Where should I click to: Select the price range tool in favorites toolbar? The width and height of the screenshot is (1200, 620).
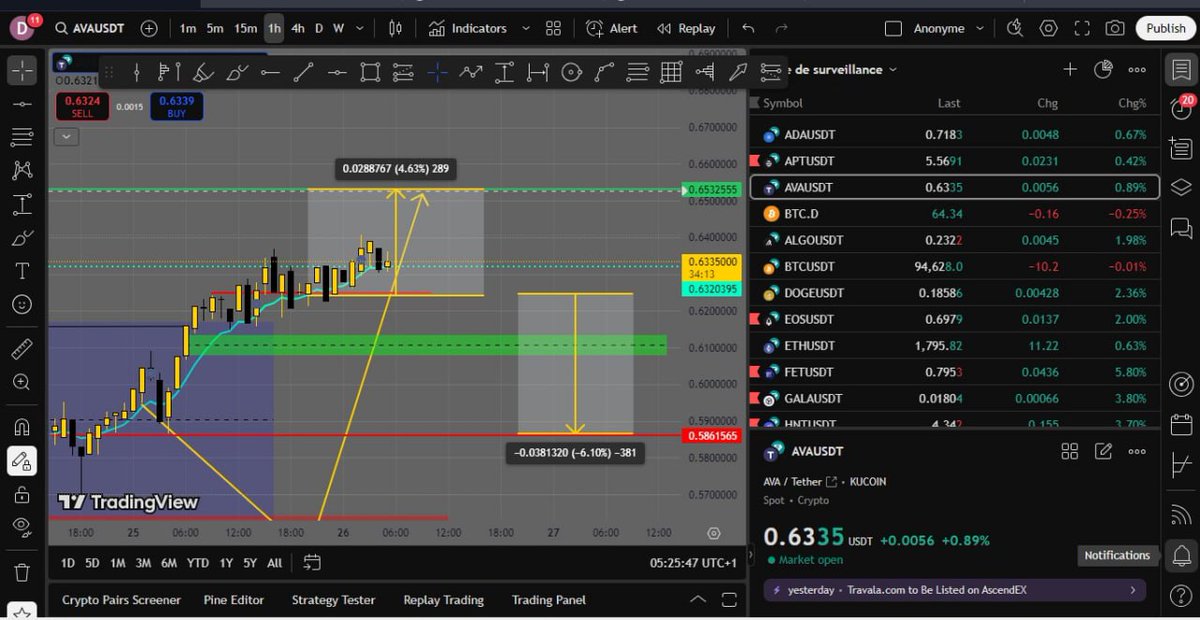[504, 72]
